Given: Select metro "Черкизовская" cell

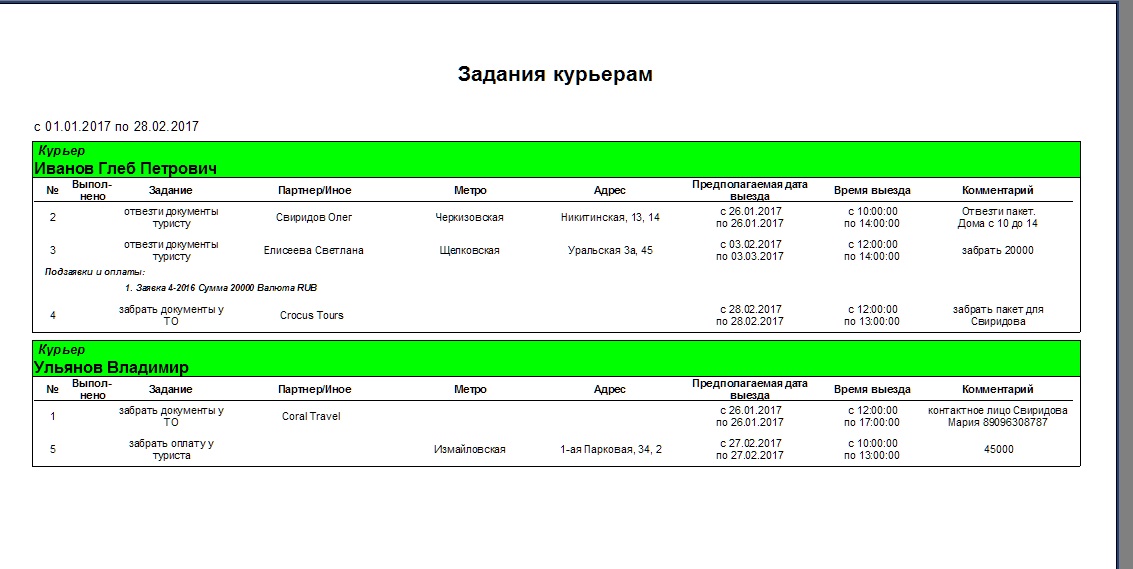Looking at the screenshot, I should [x=470, y=218].
